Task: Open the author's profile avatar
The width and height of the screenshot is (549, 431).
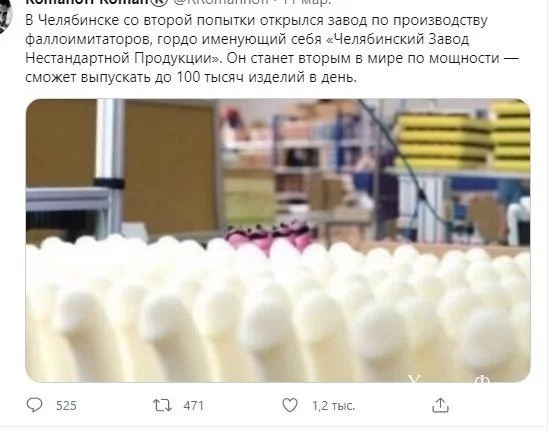Action: tap(6, 14)
